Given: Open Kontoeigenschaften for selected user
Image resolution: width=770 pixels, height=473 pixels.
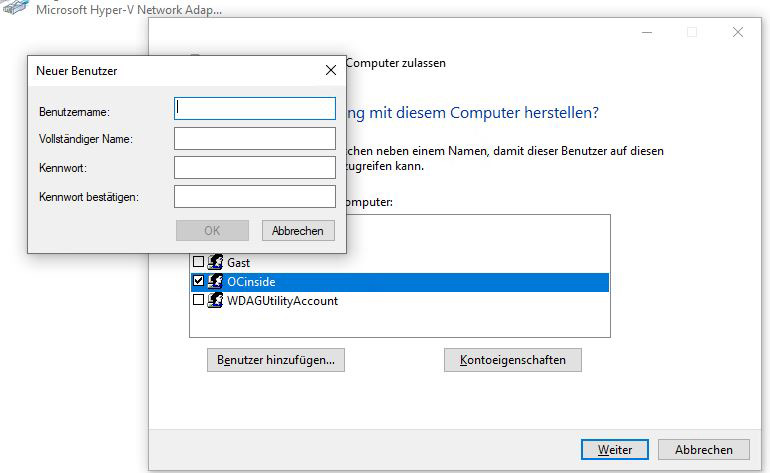Looking at the screenshot, I should (x=513, y=360).
